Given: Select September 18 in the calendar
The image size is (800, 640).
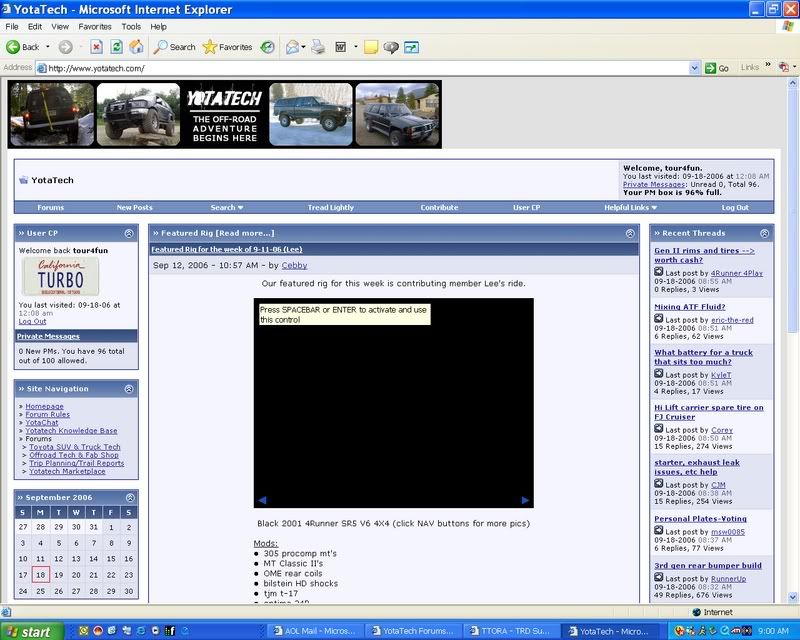Looking at the screenshot, I should pyautogui.click(x=40, y=575).
